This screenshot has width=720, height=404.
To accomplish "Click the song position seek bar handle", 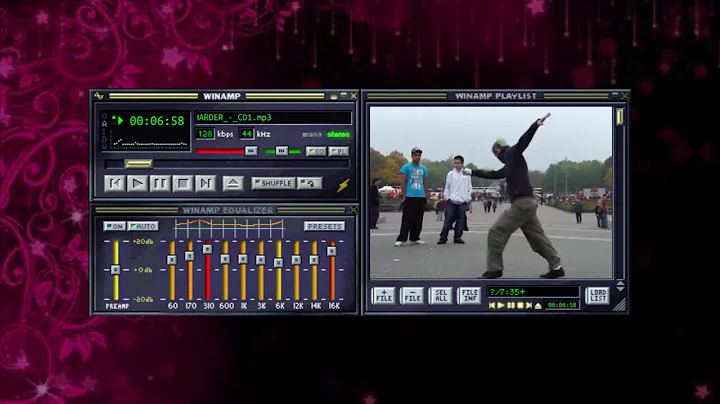I will [x=139, y=163].
